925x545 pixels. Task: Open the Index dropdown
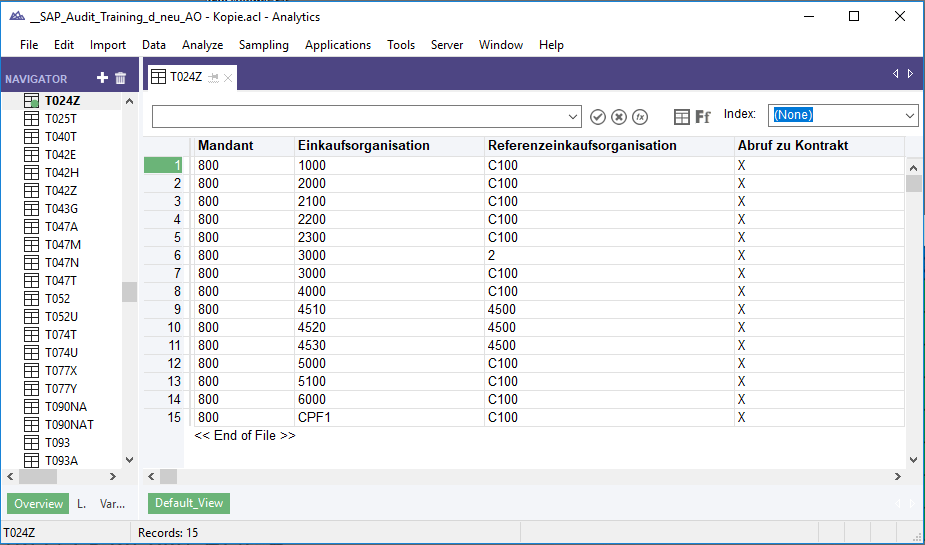point(910,116)
